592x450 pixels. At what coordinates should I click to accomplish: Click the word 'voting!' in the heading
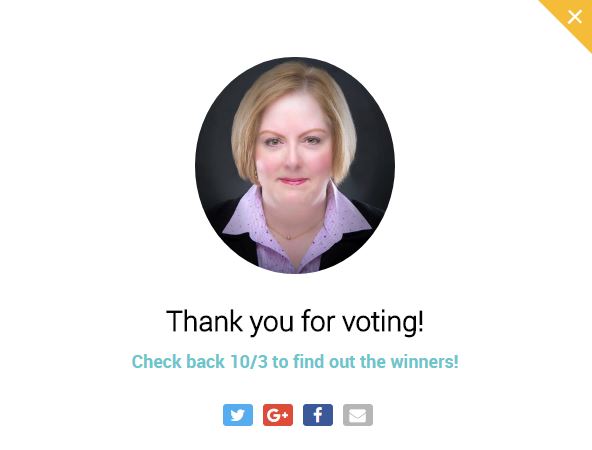(383, 322)
